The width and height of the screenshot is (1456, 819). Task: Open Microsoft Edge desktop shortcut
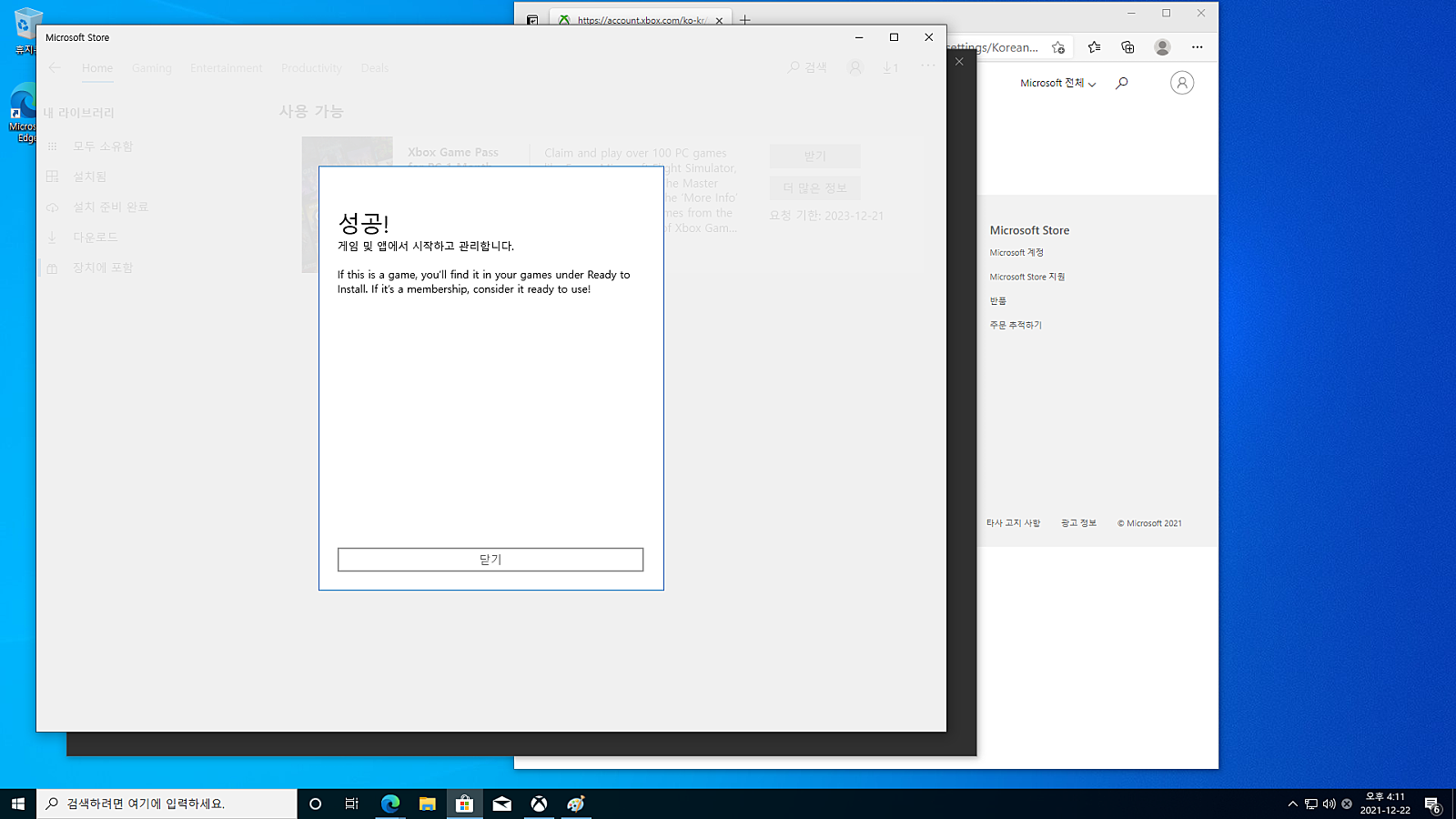coord(23,113)
